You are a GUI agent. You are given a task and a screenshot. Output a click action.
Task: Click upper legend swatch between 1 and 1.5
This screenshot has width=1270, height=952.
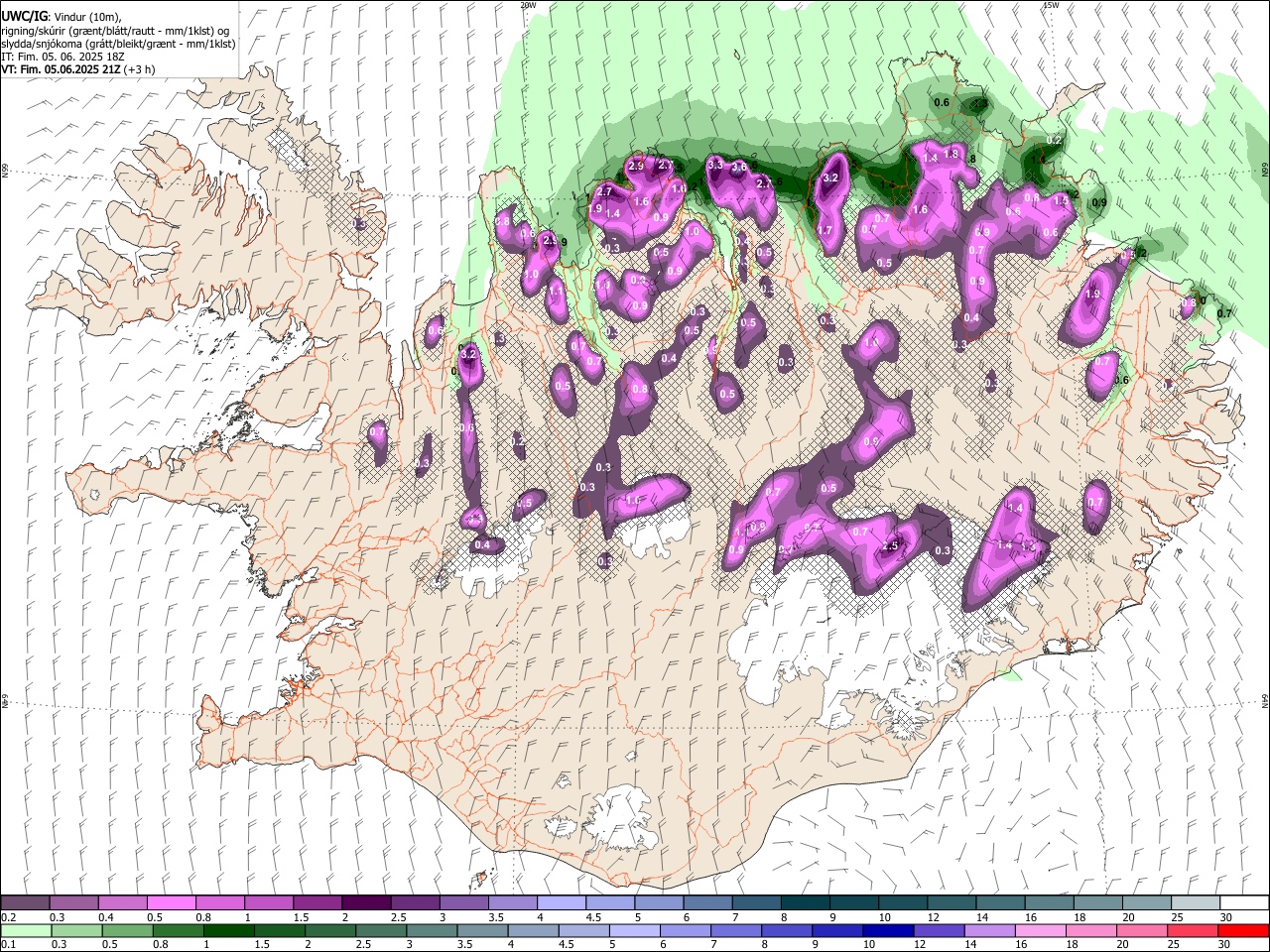[x=268, y=902]
